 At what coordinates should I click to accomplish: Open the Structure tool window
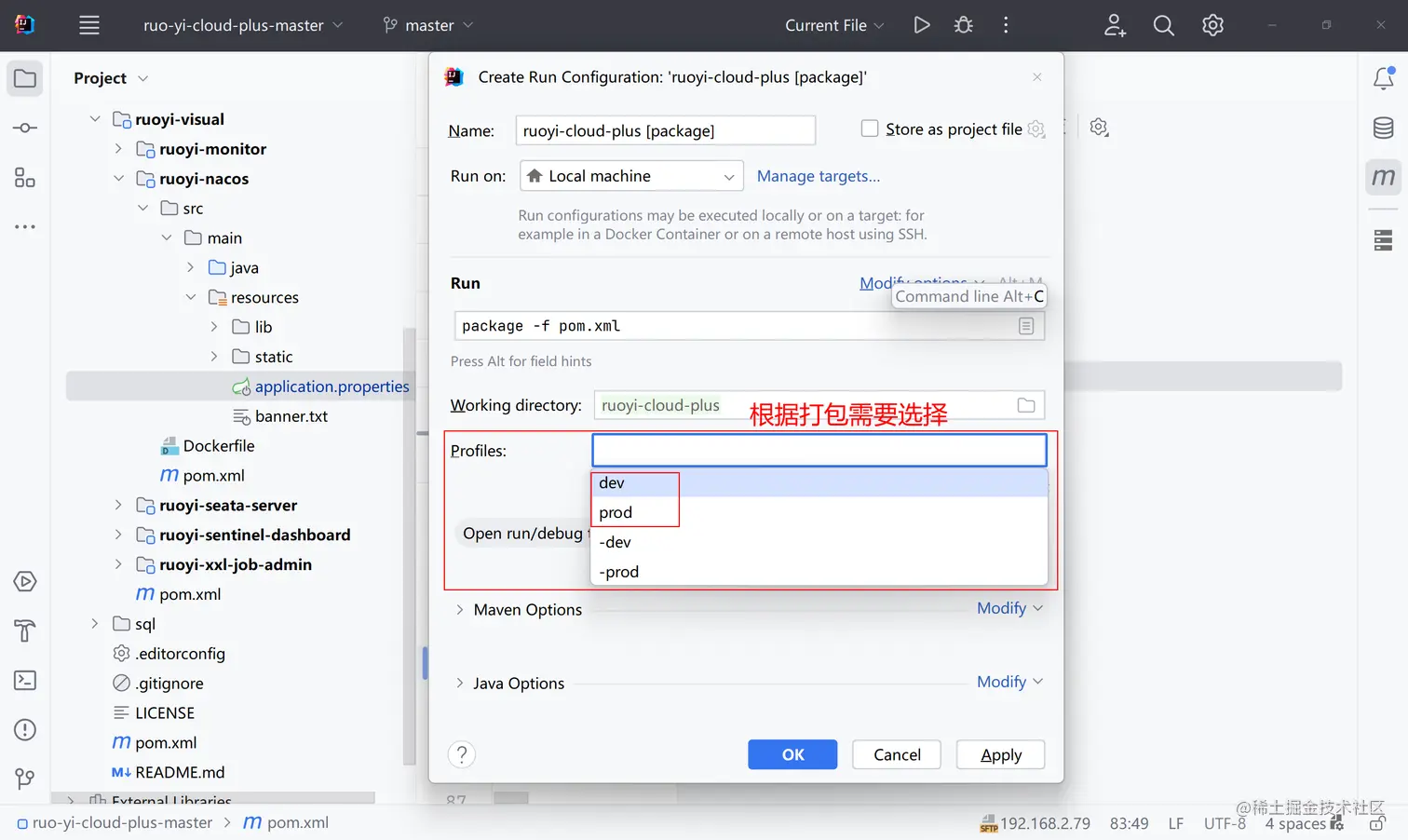(x=25, y=177)
